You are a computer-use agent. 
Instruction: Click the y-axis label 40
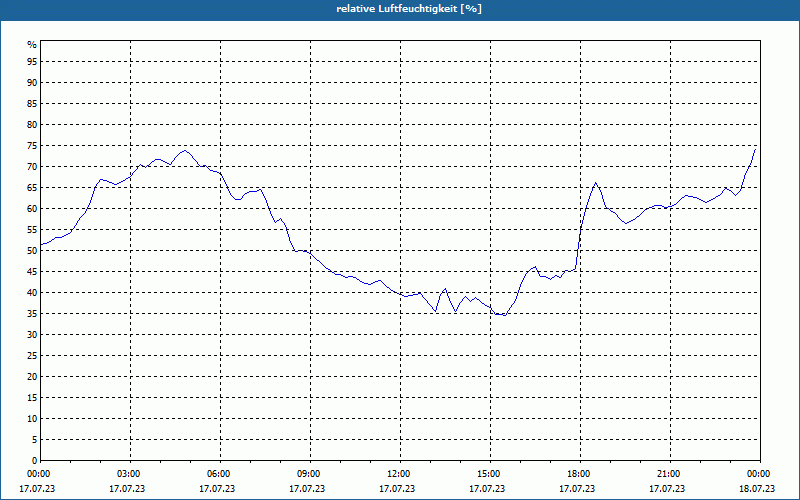32,292
